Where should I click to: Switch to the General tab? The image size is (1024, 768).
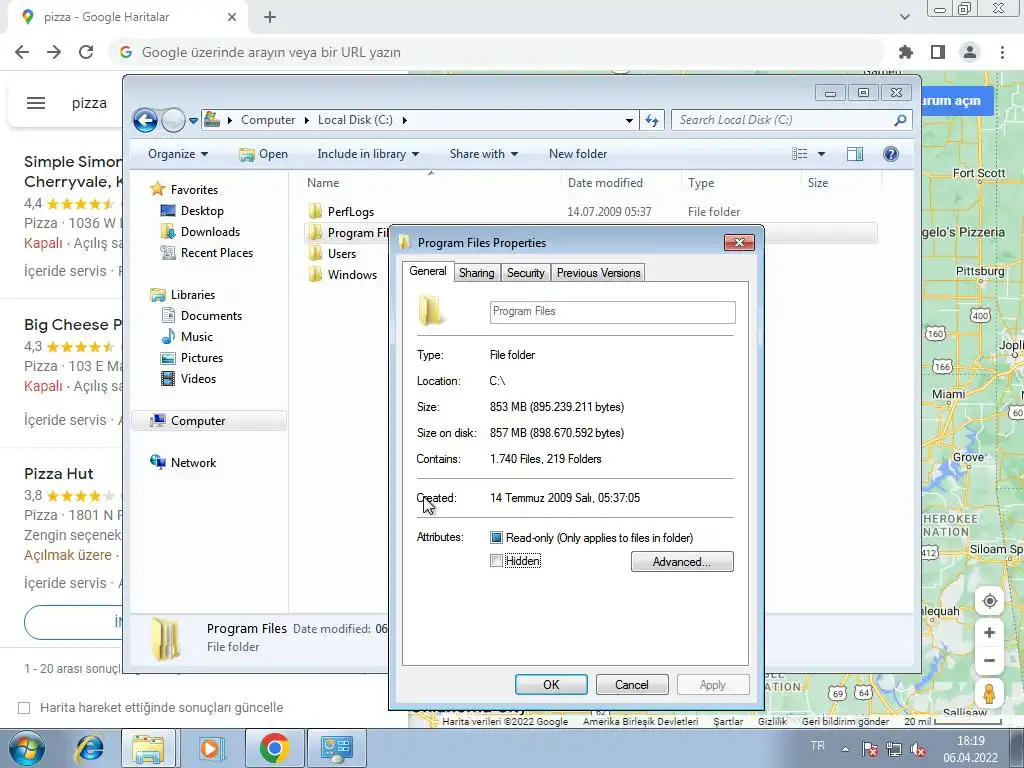pyautogui.click(x=428, y=272)
